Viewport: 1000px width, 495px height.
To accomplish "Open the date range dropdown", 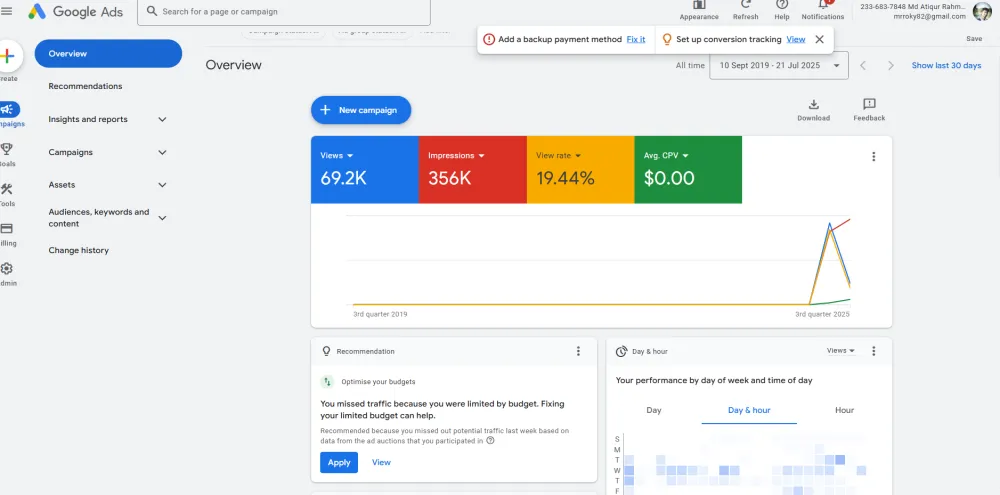I will [x=836, y=65].
